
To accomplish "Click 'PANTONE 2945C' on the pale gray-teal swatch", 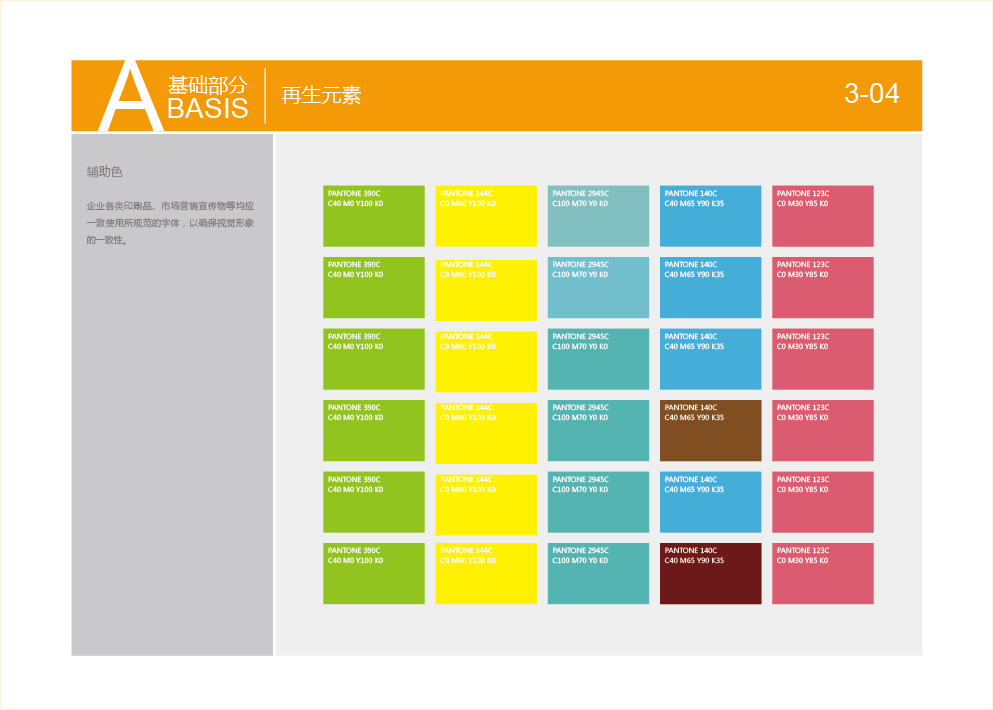I will tap(581, 194).
